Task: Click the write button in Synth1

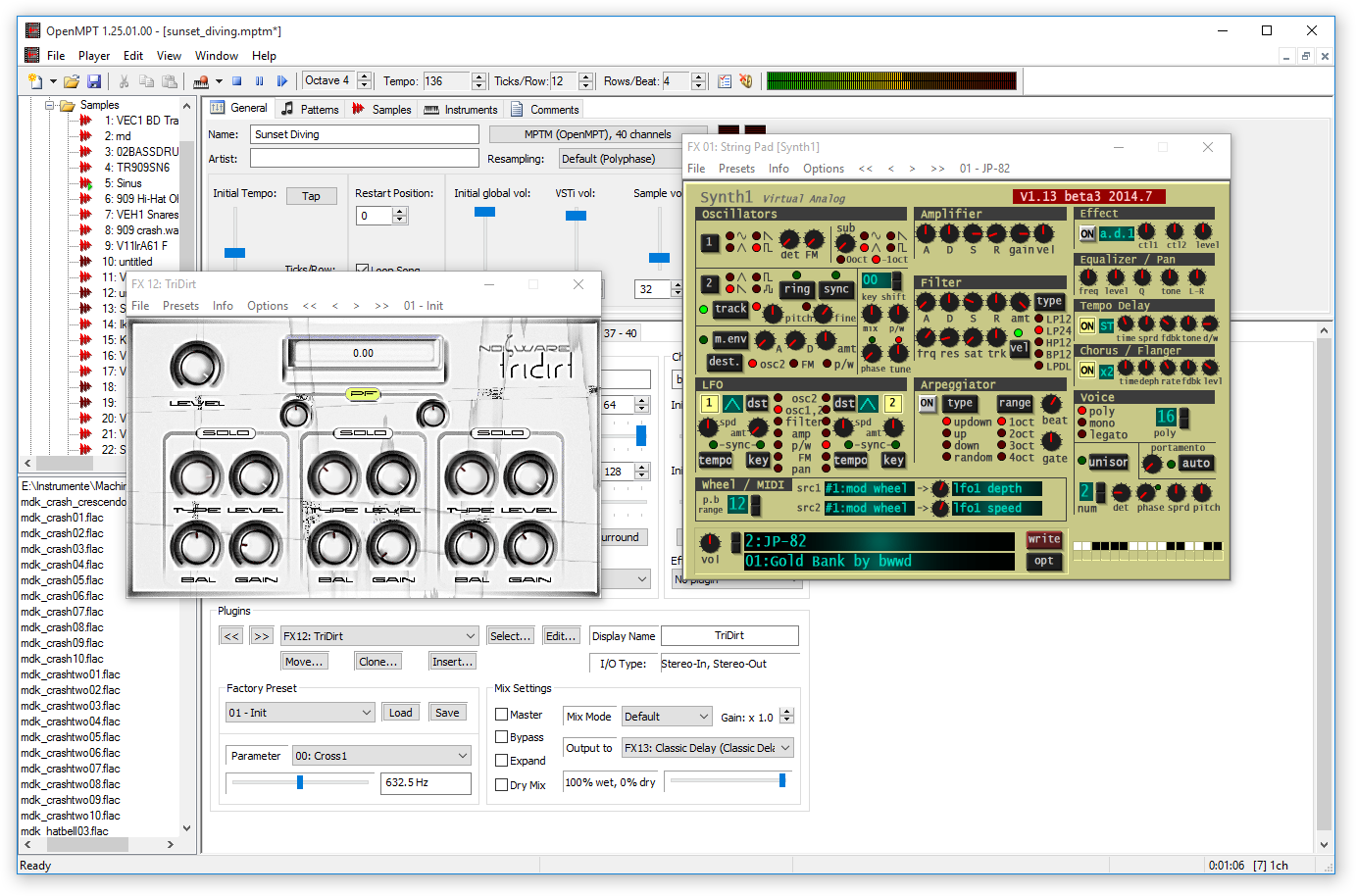Action: pos(1044,539)
